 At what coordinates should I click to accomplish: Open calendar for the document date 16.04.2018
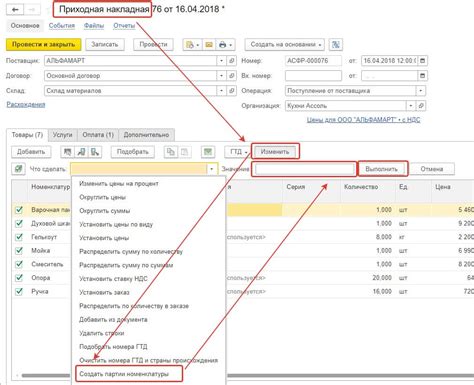point(422,61)
